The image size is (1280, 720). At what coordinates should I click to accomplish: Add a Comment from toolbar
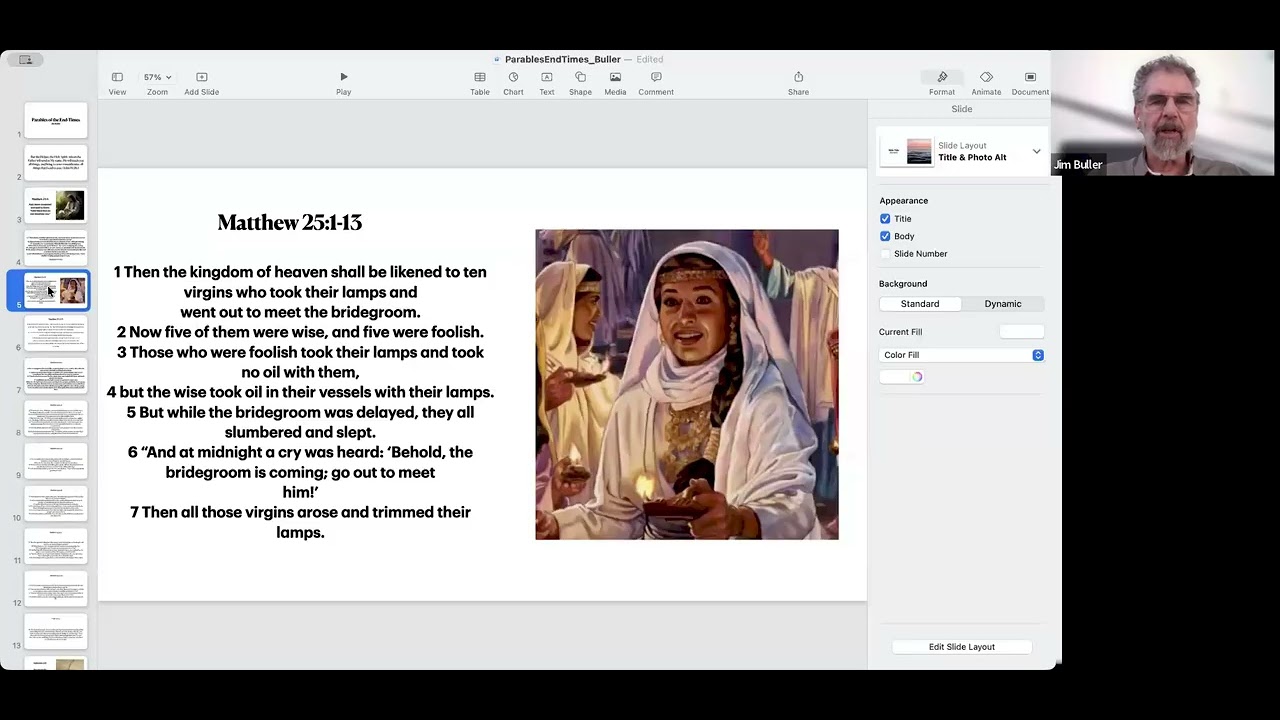[x=656, y=77]
